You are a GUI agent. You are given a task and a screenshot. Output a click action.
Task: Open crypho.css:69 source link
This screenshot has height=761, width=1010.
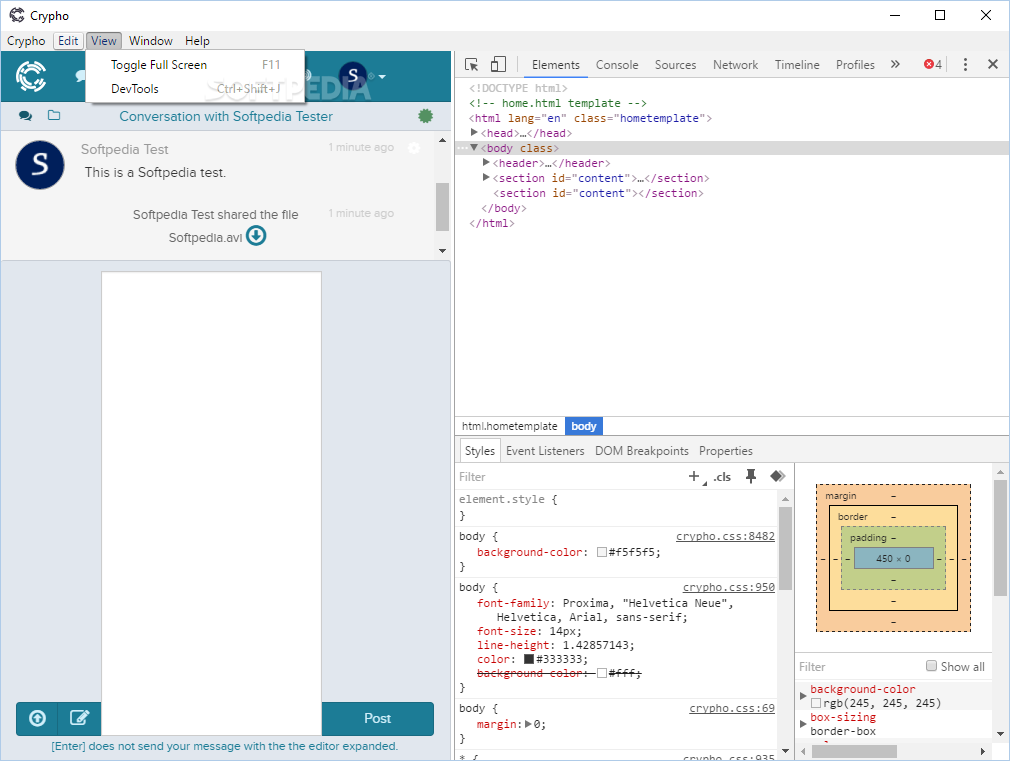pos(732,708)
